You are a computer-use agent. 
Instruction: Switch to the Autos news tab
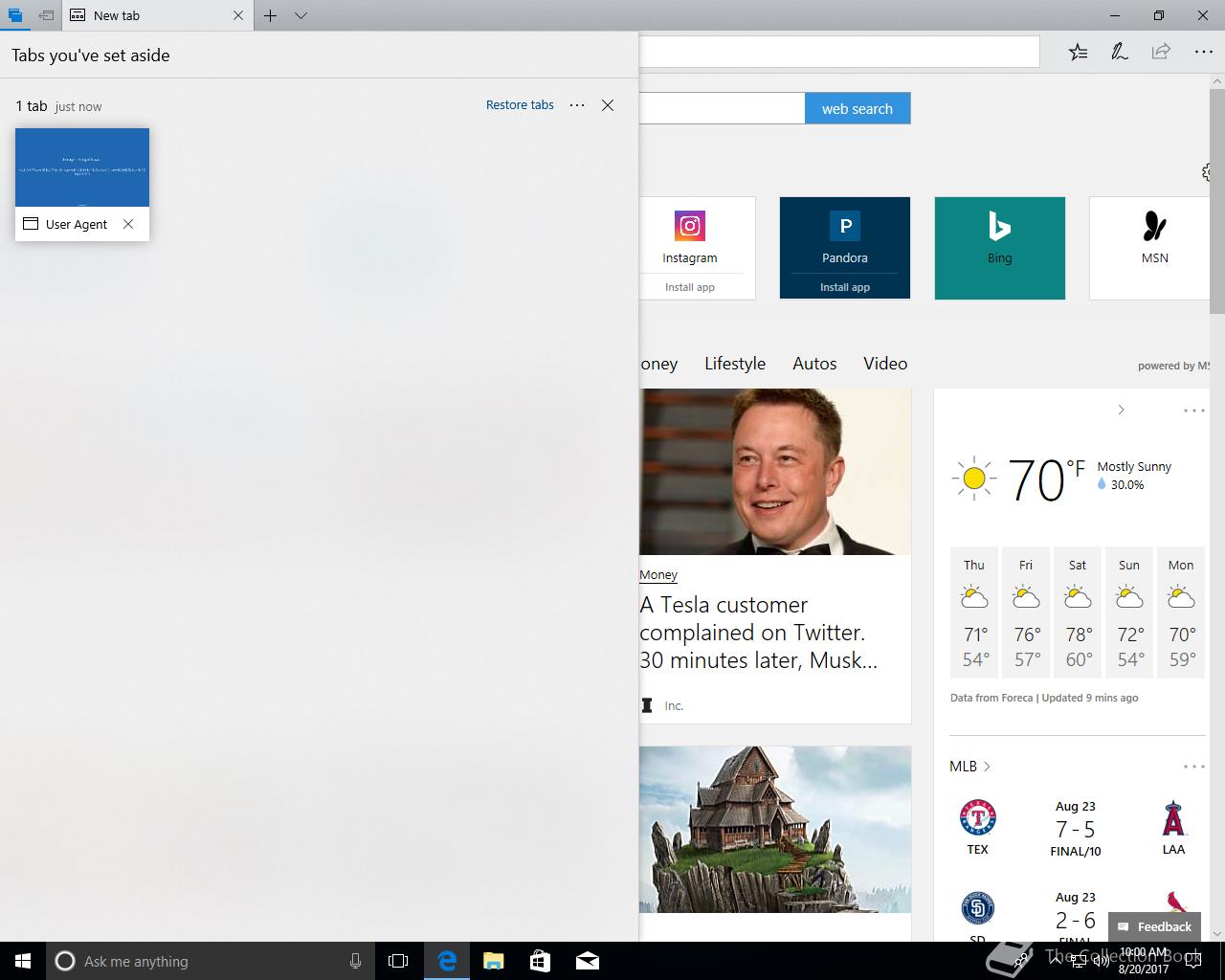(x=814, y=364)
